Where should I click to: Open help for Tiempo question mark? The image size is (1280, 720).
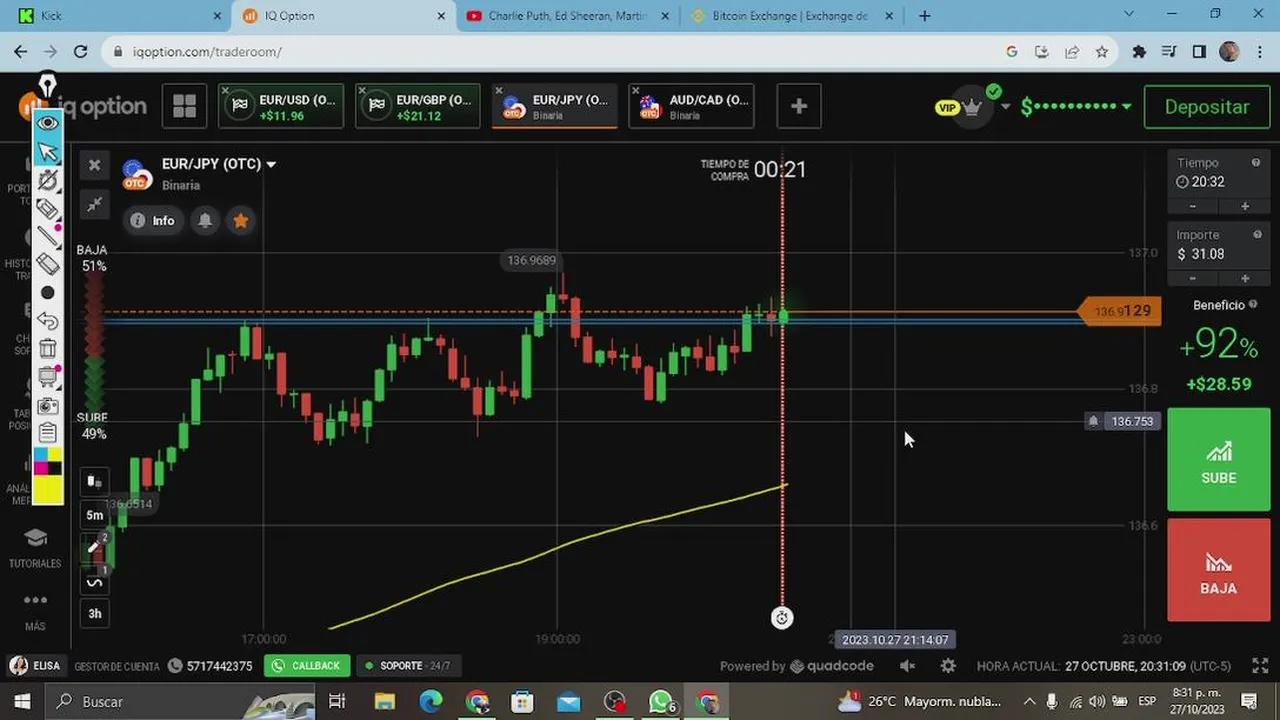point(1256,163)
